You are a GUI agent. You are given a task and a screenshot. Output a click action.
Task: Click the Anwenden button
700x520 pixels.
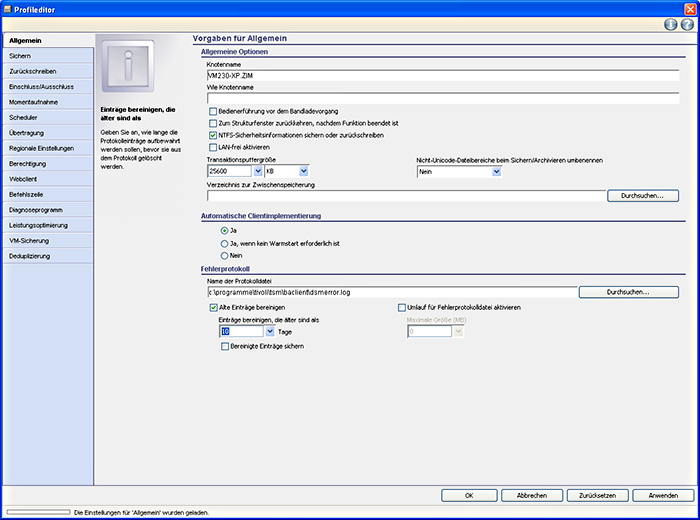[x=662, y=495]
